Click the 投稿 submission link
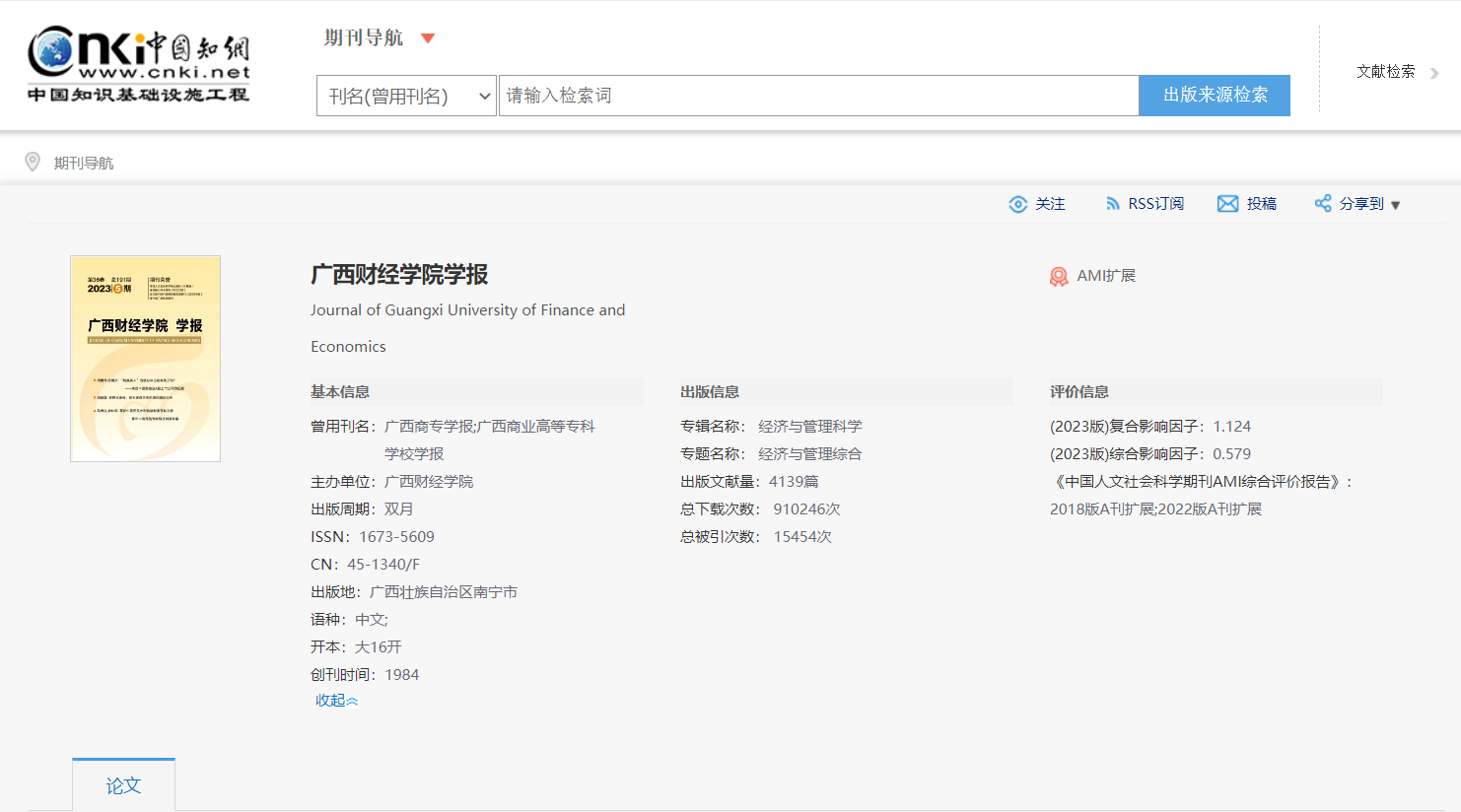Screen dimensions: 1461x812 (x=1261, y=204)
